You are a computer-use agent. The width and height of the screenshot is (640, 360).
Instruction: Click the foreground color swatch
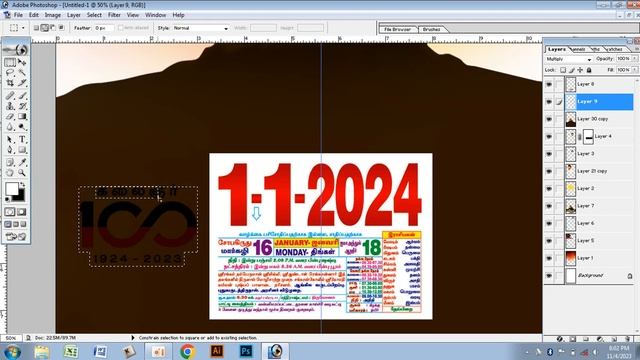click(x=11, y=189)
